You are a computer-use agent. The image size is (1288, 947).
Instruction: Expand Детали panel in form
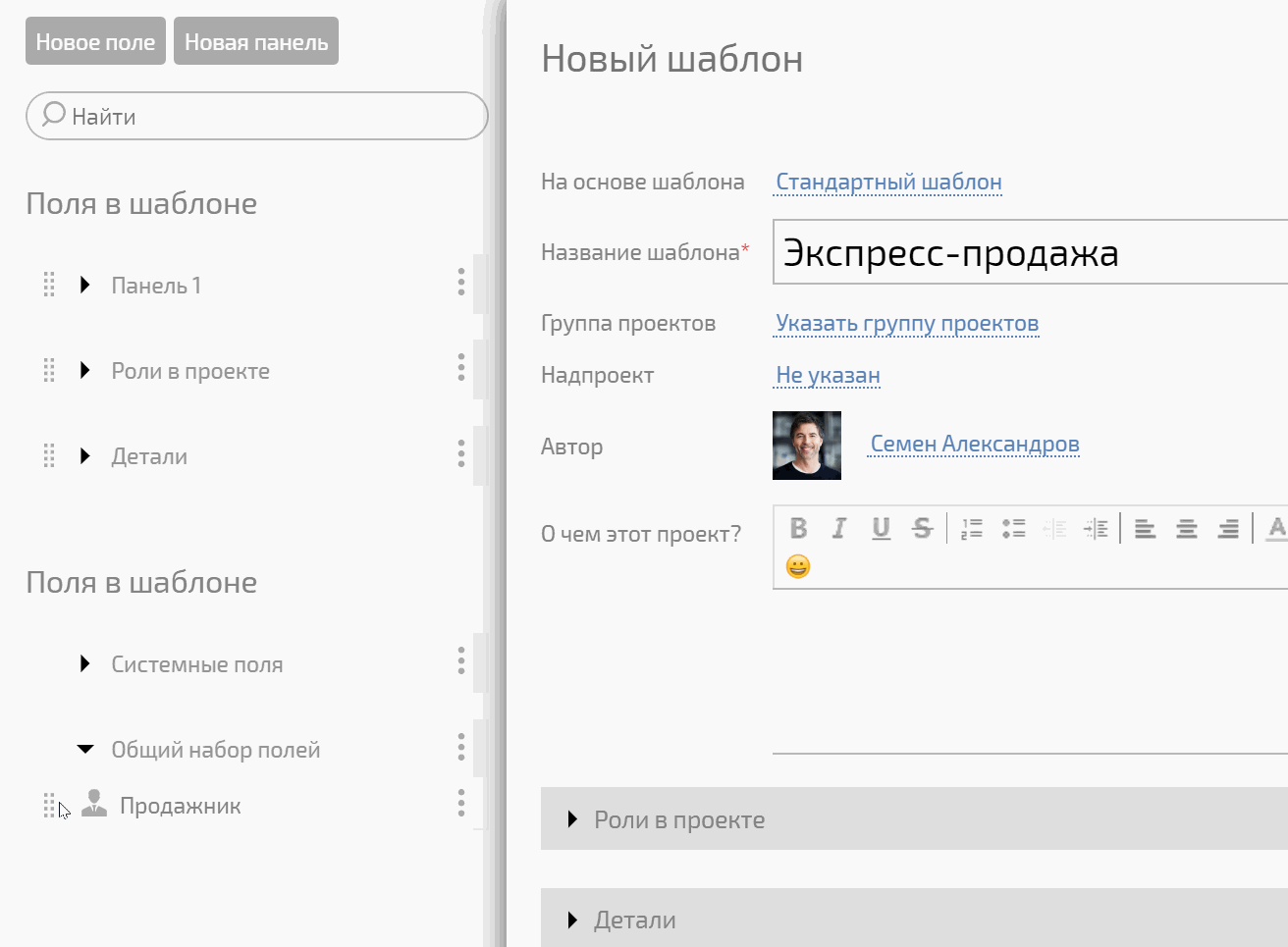(x=573, y=920)
